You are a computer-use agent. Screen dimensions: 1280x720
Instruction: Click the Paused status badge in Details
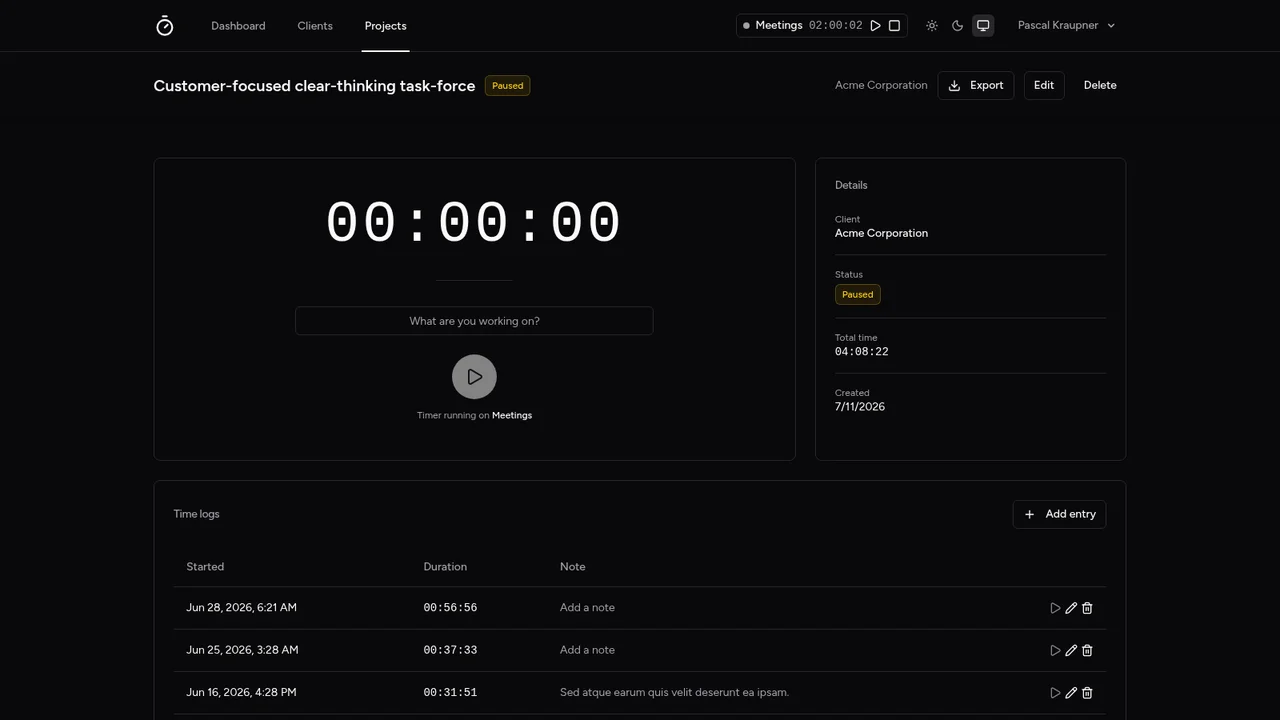(858, 295)
